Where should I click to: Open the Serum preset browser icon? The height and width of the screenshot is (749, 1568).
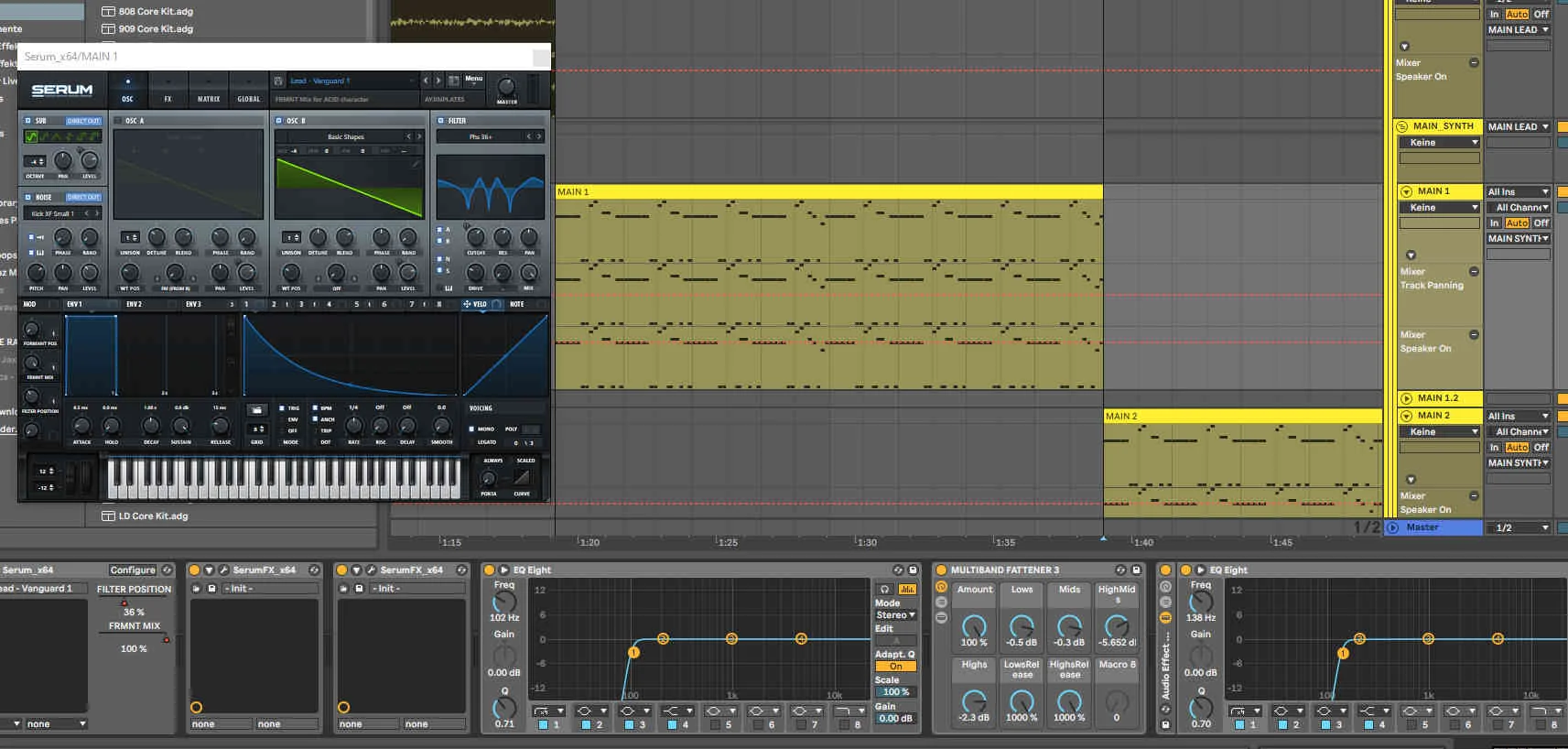point(454,81)
